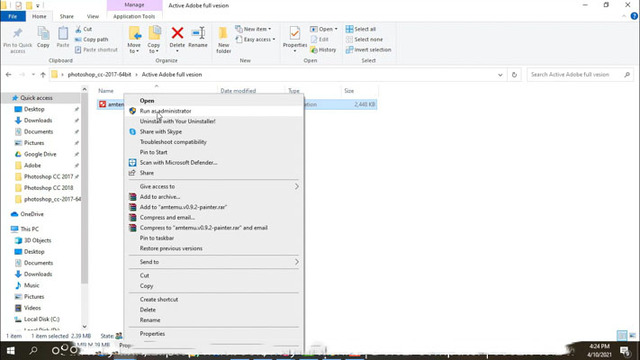
Task: Click the taskbar search icon
Action: pyautogui.click(x=33, y=350)
